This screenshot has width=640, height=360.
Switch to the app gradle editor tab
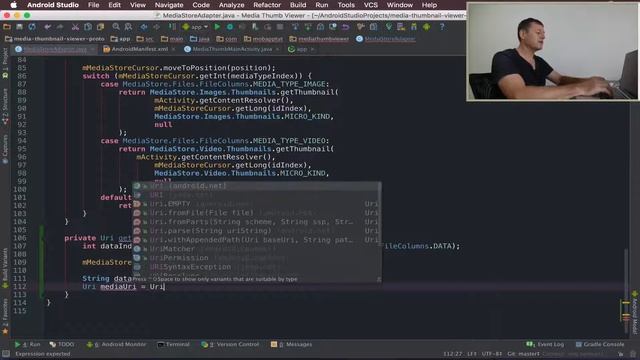[x=301, y=49]
